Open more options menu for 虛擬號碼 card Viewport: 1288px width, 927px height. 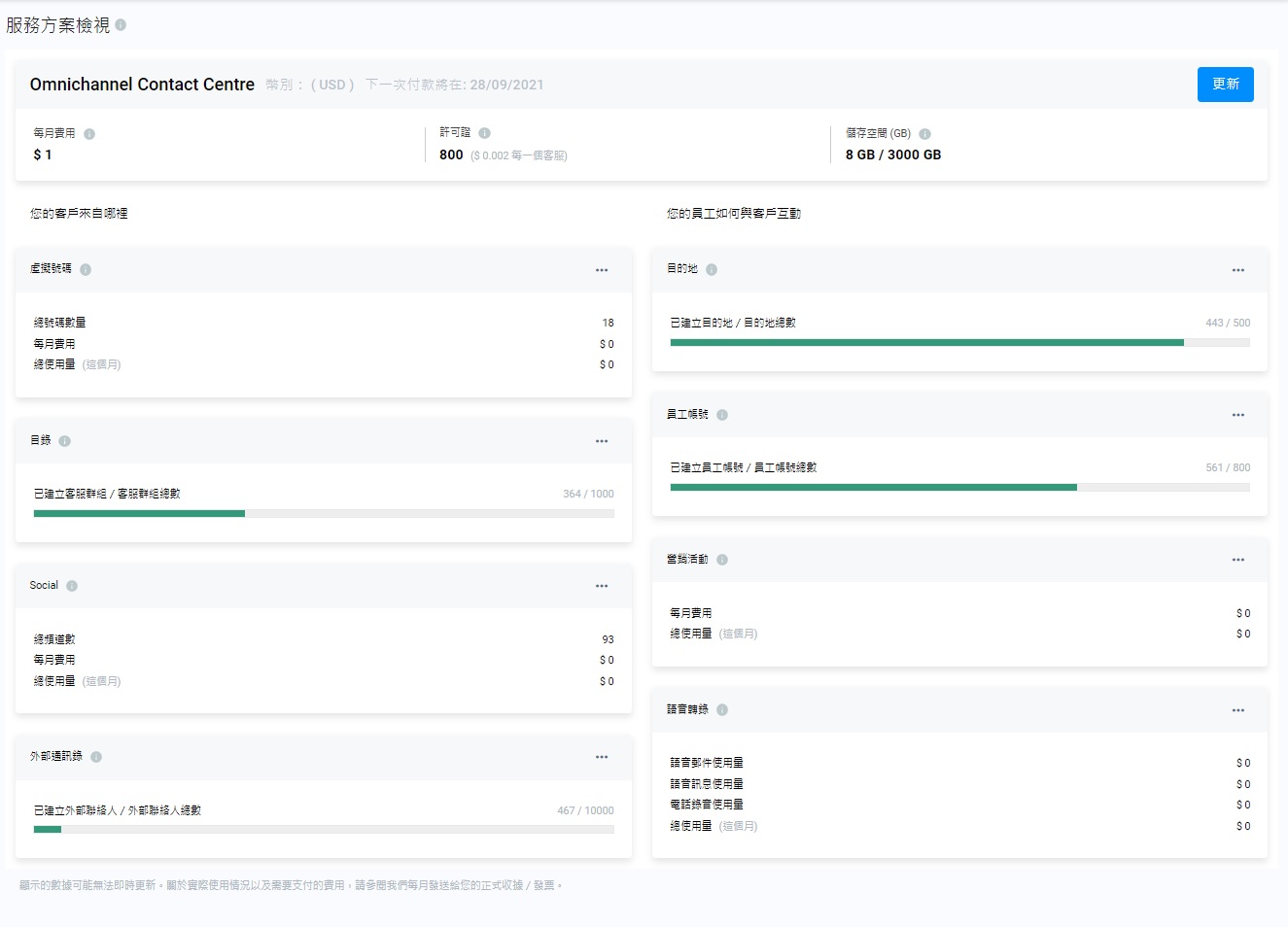(602, 270)
